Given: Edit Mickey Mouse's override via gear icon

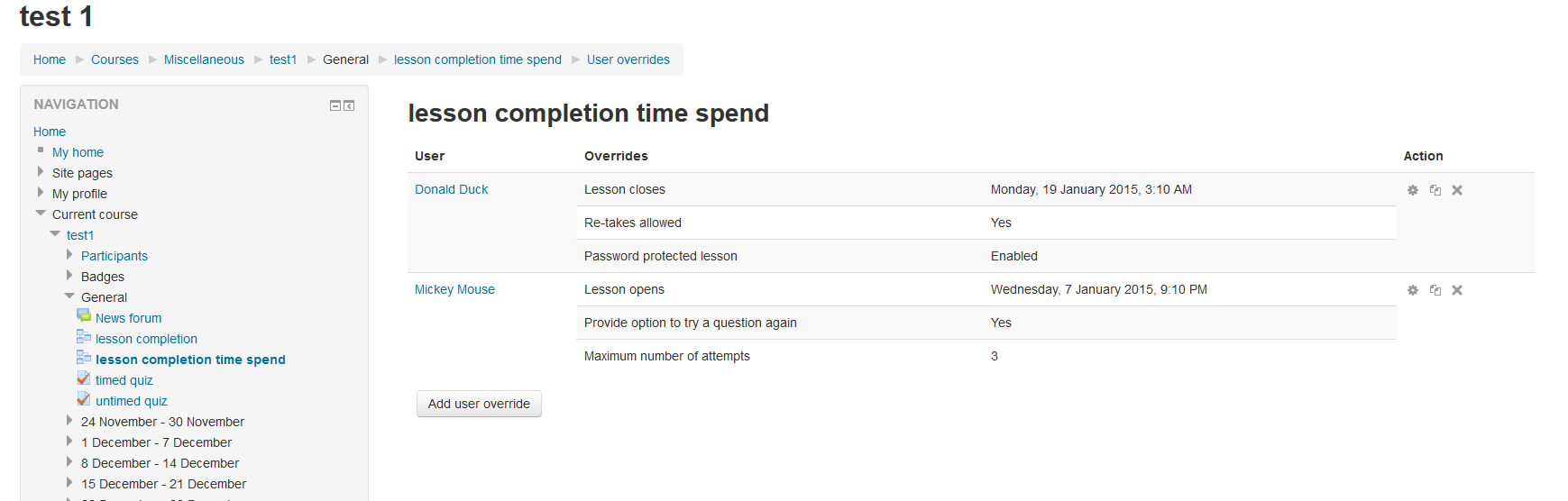Looking at the screenshot, I should click(x=1413, y=290).
